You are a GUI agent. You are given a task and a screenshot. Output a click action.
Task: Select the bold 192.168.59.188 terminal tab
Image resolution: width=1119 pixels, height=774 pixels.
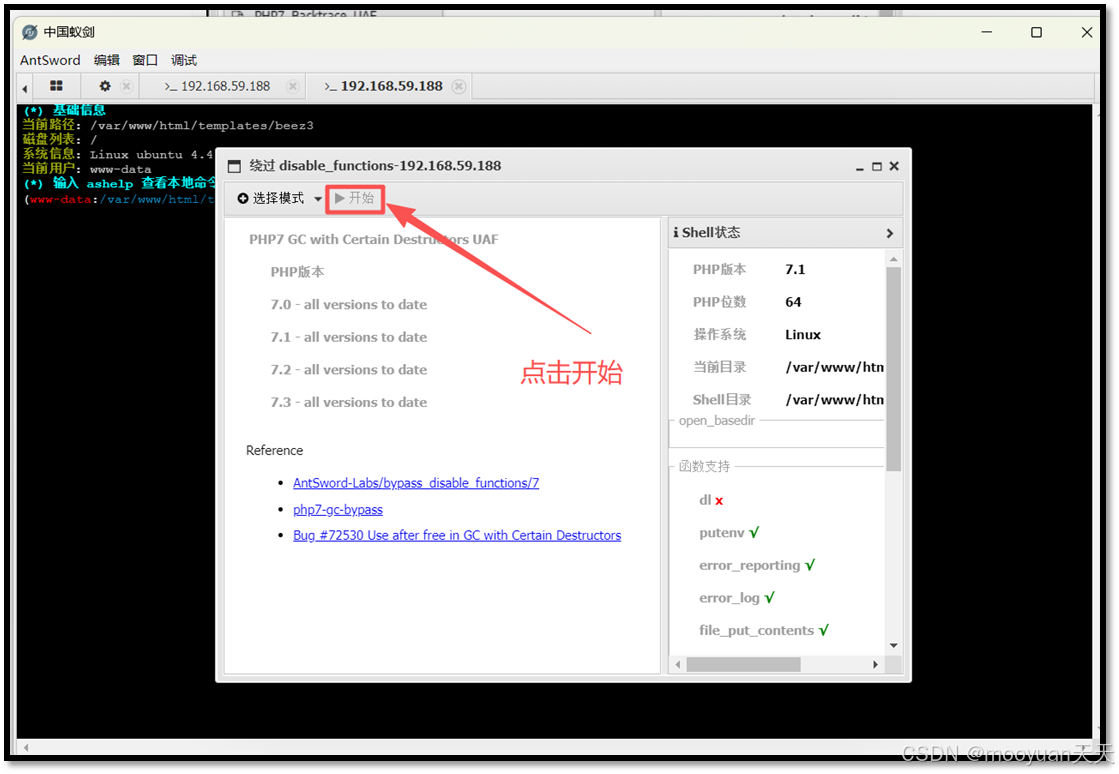[383, 86]
